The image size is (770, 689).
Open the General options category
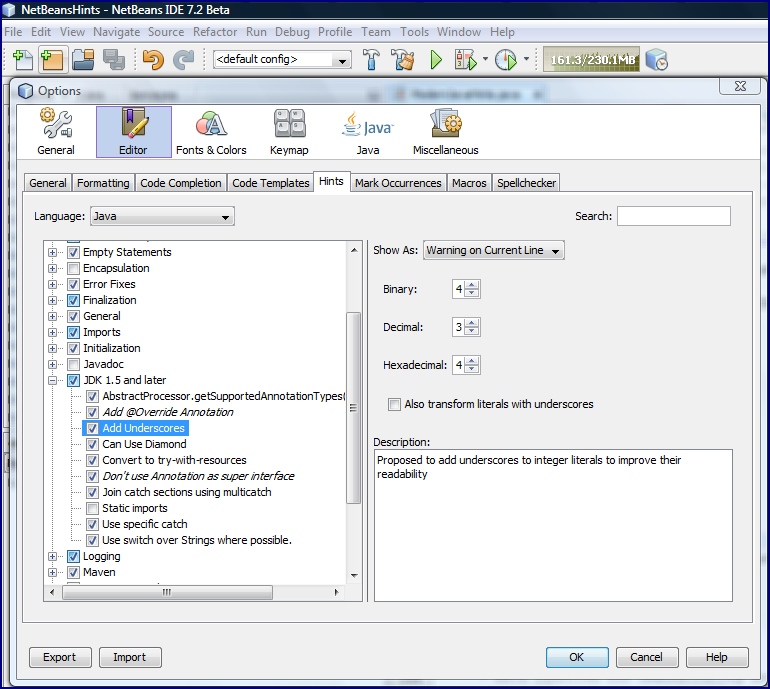point(56,132)
